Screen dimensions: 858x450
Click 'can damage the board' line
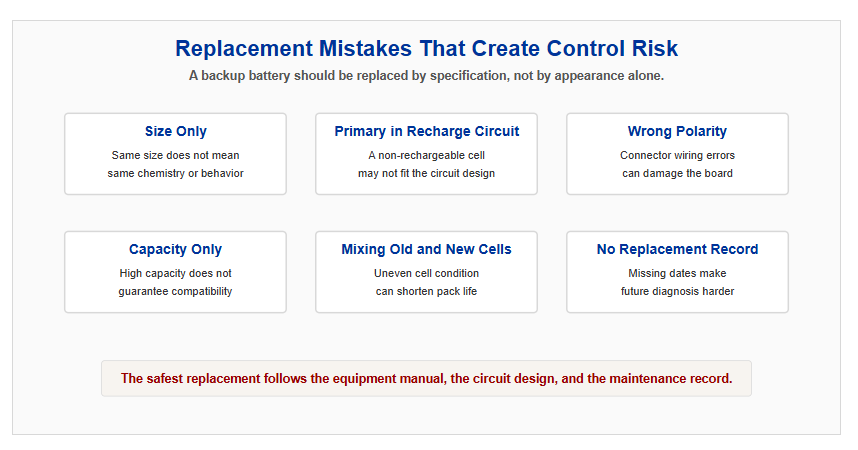point(677,174)
